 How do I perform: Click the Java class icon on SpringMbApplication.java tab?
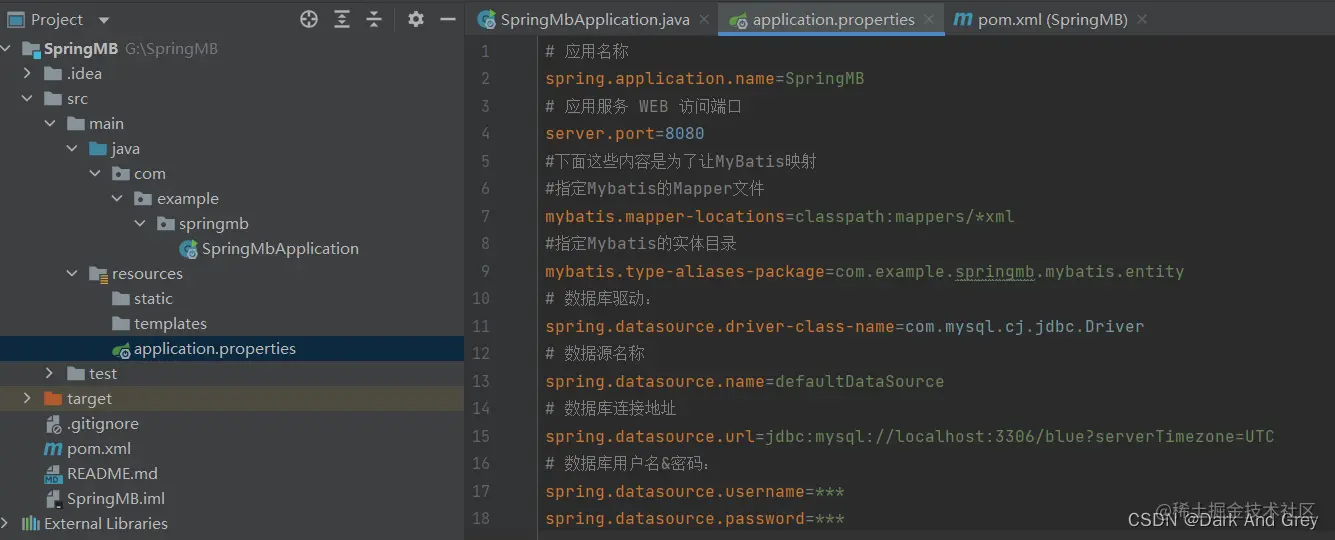487,19
